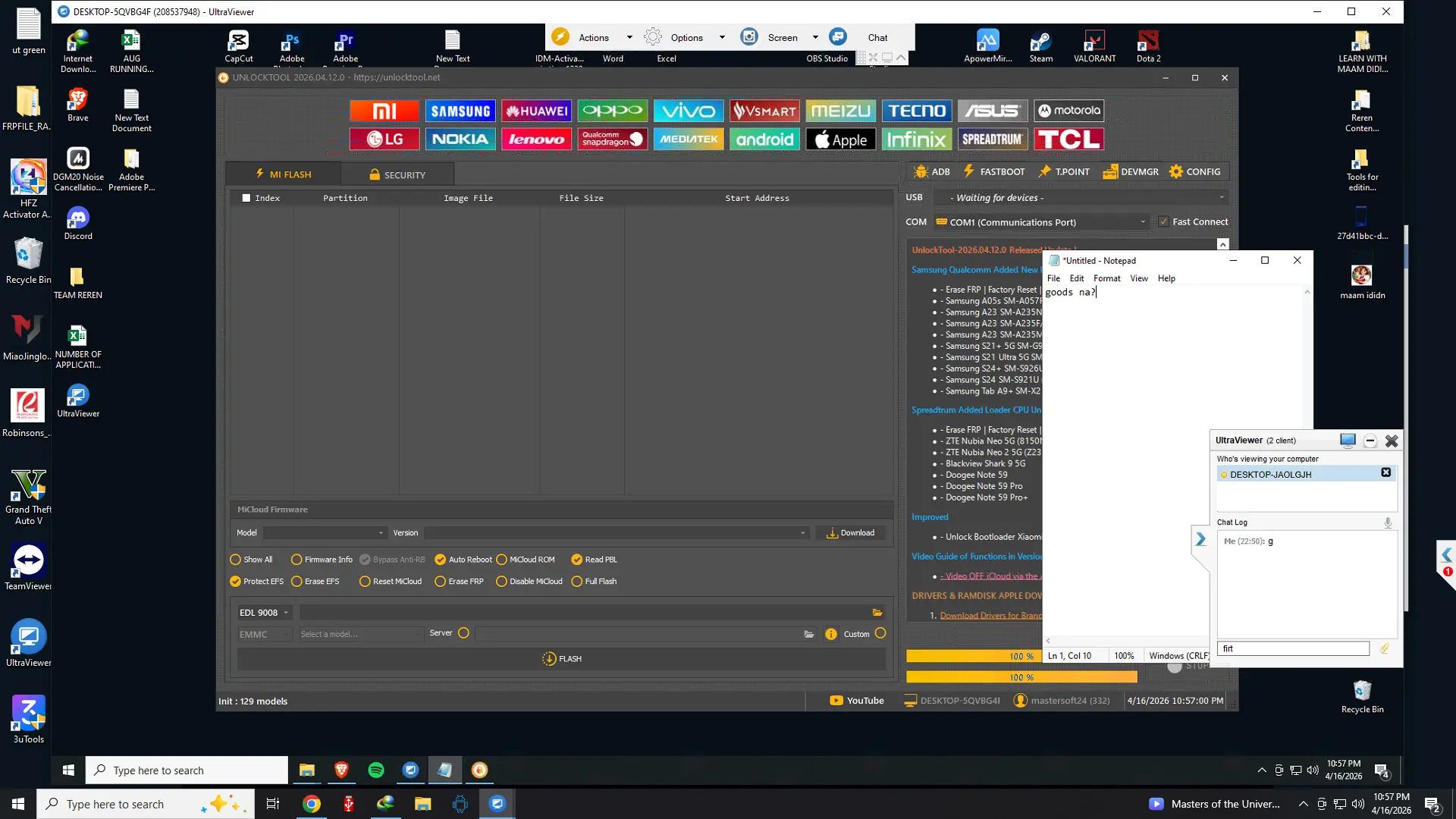Open the Qualcomm Snapdragon section
Viewport: 1456px width, 819px height.
pos(613,140)
